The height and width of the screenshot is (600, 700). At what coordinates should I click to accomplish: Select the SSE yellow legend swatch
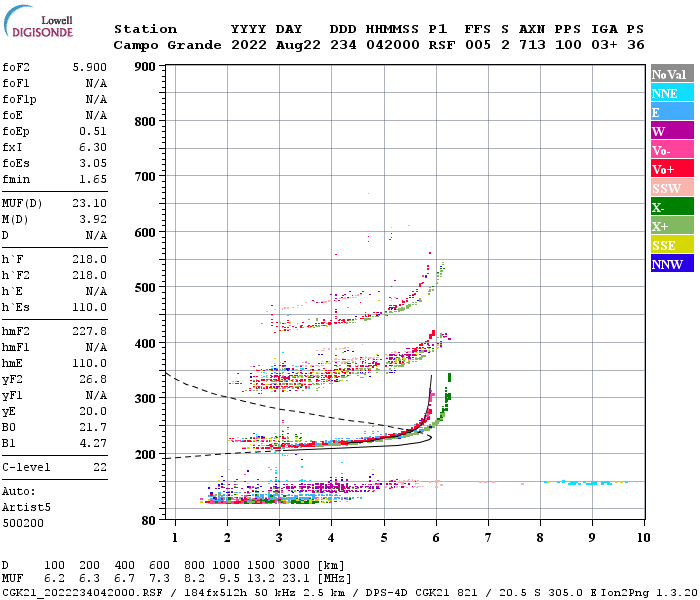(672, 245)
